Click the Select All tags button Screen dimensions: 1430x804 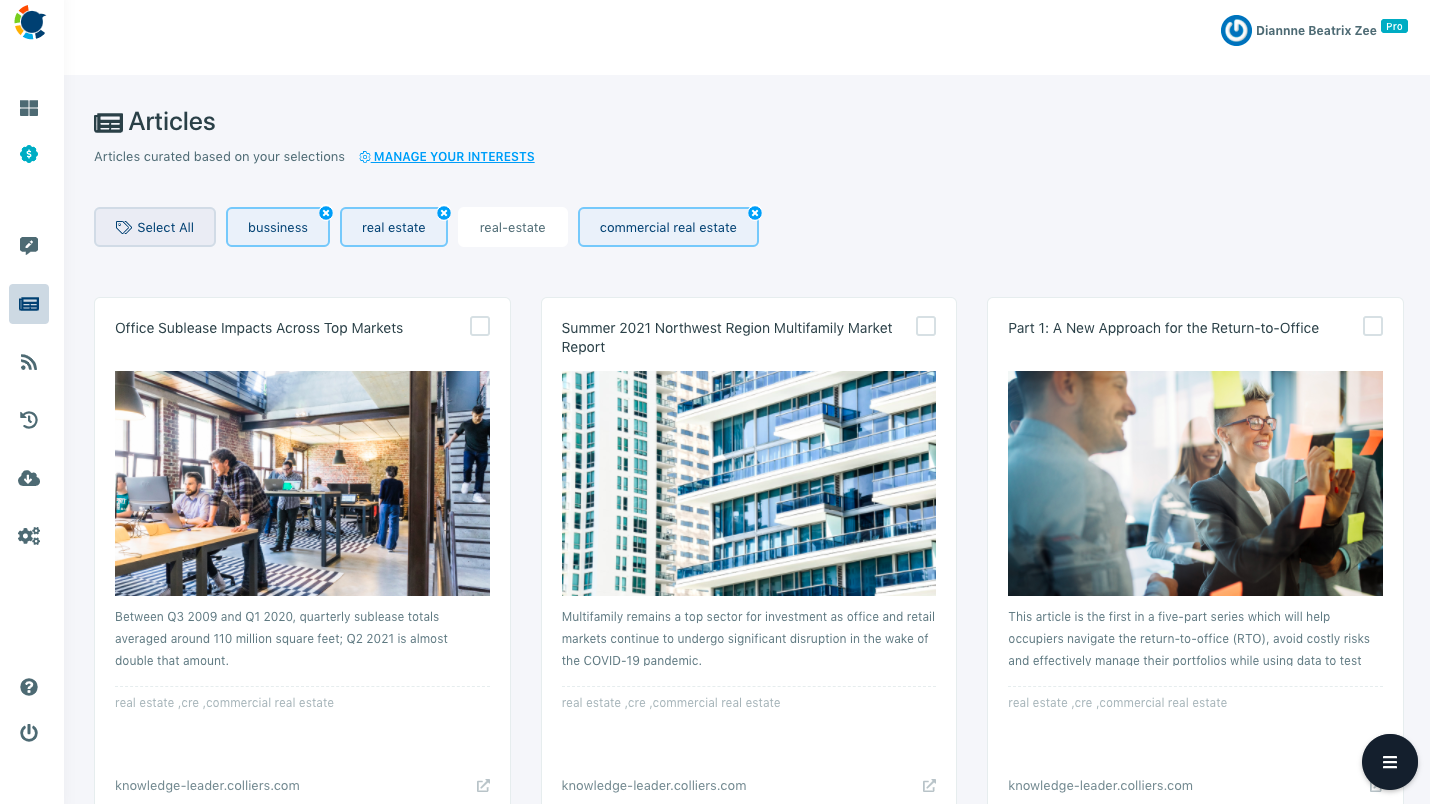[154, 227]
